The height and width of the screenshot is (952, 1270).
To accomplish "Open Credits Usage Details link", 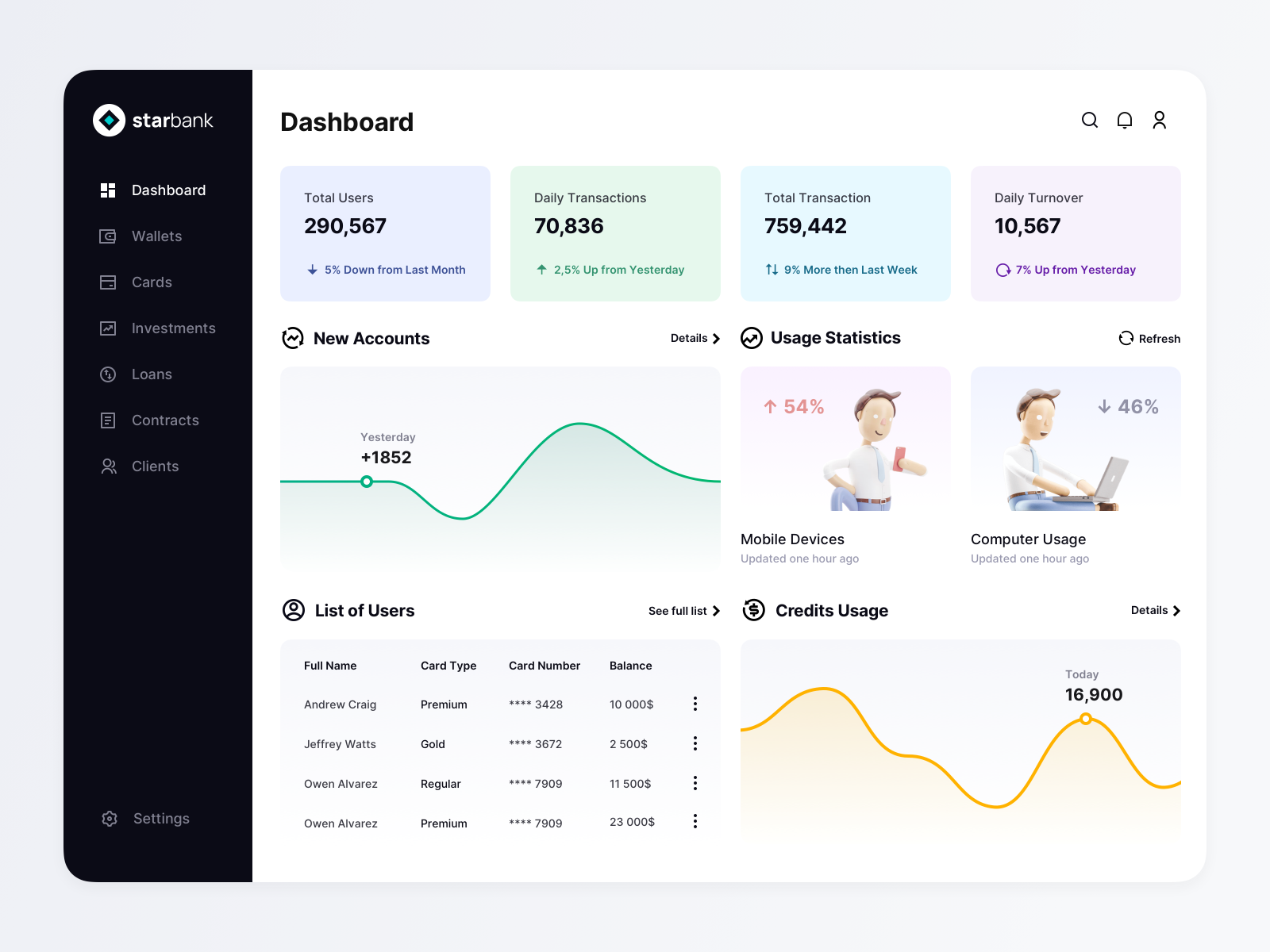I will click(x=1156, y=610).
